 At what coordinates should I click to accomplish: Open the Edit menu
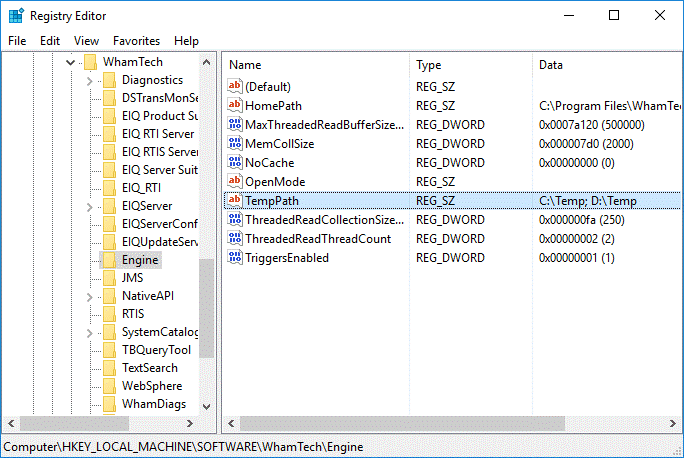point(50,41)
